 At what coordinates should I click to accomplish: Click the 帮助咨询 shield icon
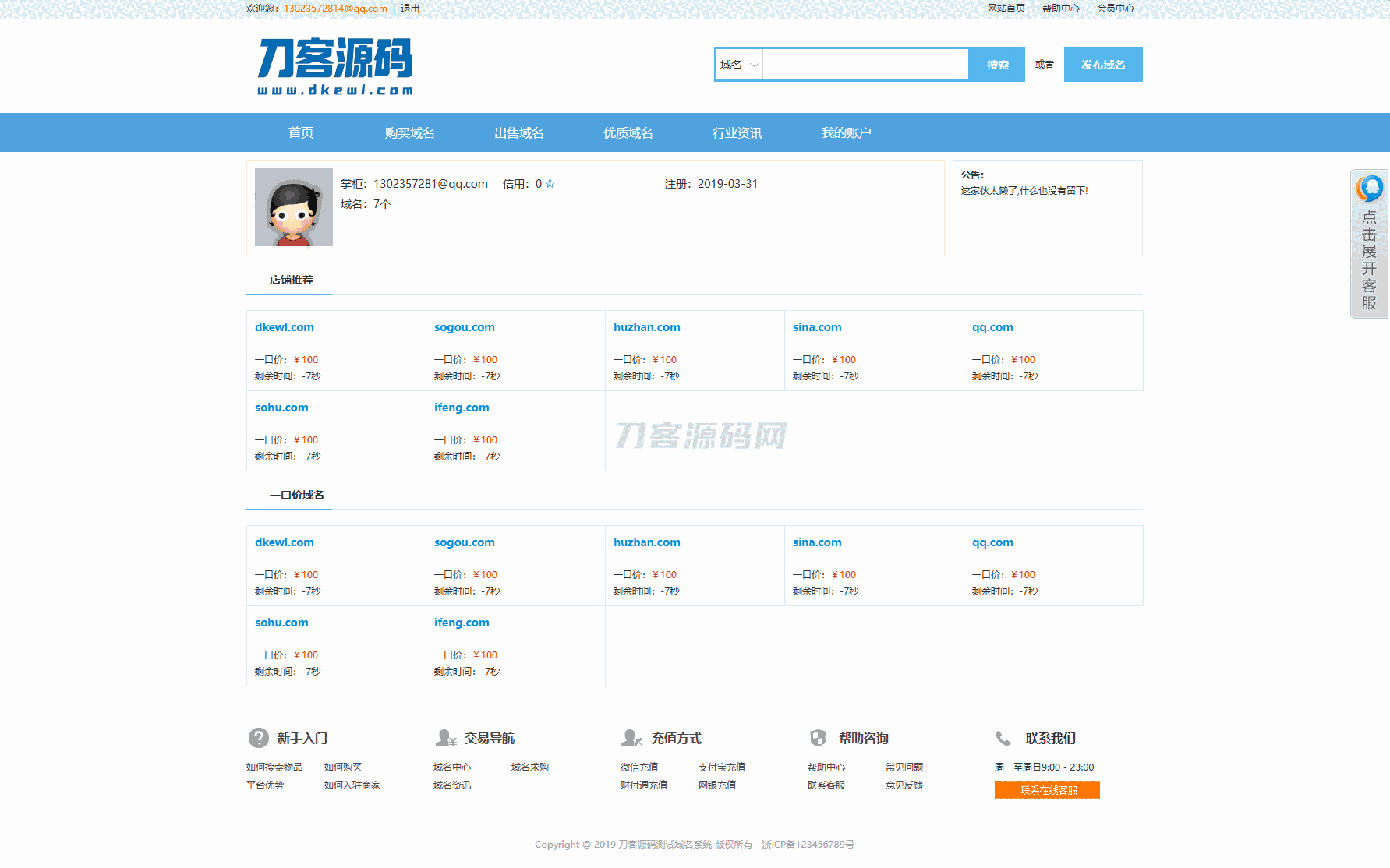pyautogui.click(x=818, y=738)
